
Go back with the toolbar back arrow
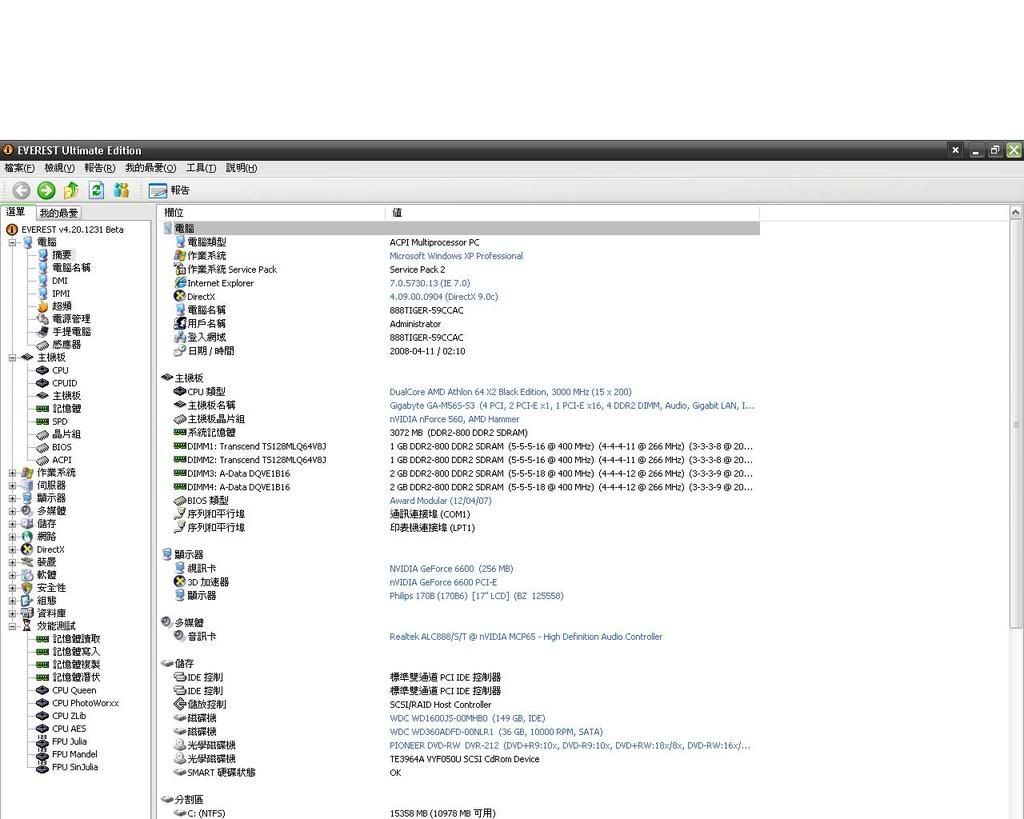(21, 190)
